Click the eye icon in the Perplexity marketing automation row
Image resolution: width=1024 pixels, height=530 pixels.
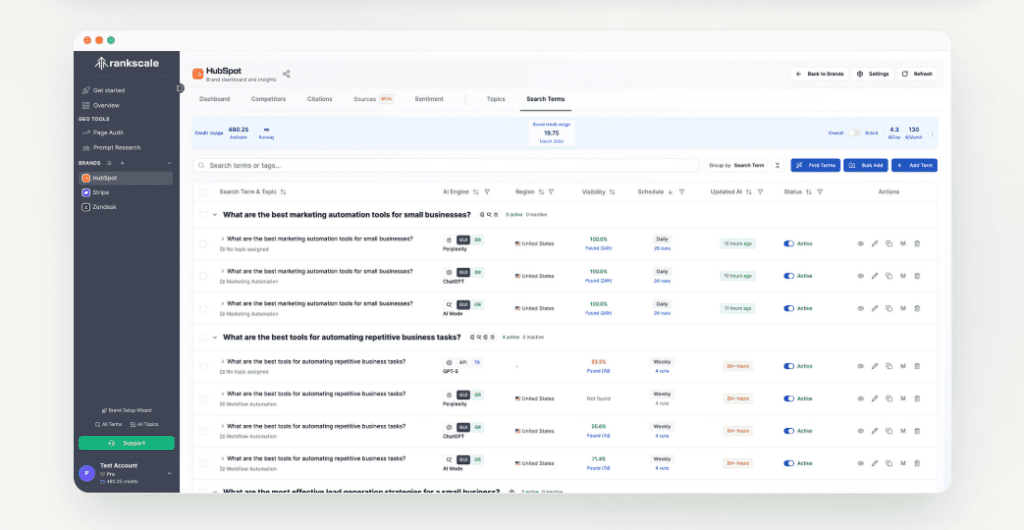coord(860,243)
